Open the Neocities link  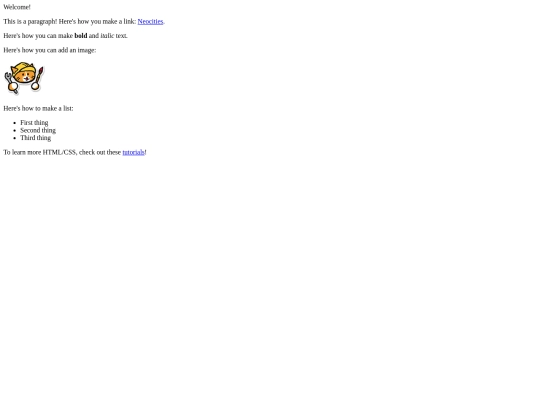150,21
